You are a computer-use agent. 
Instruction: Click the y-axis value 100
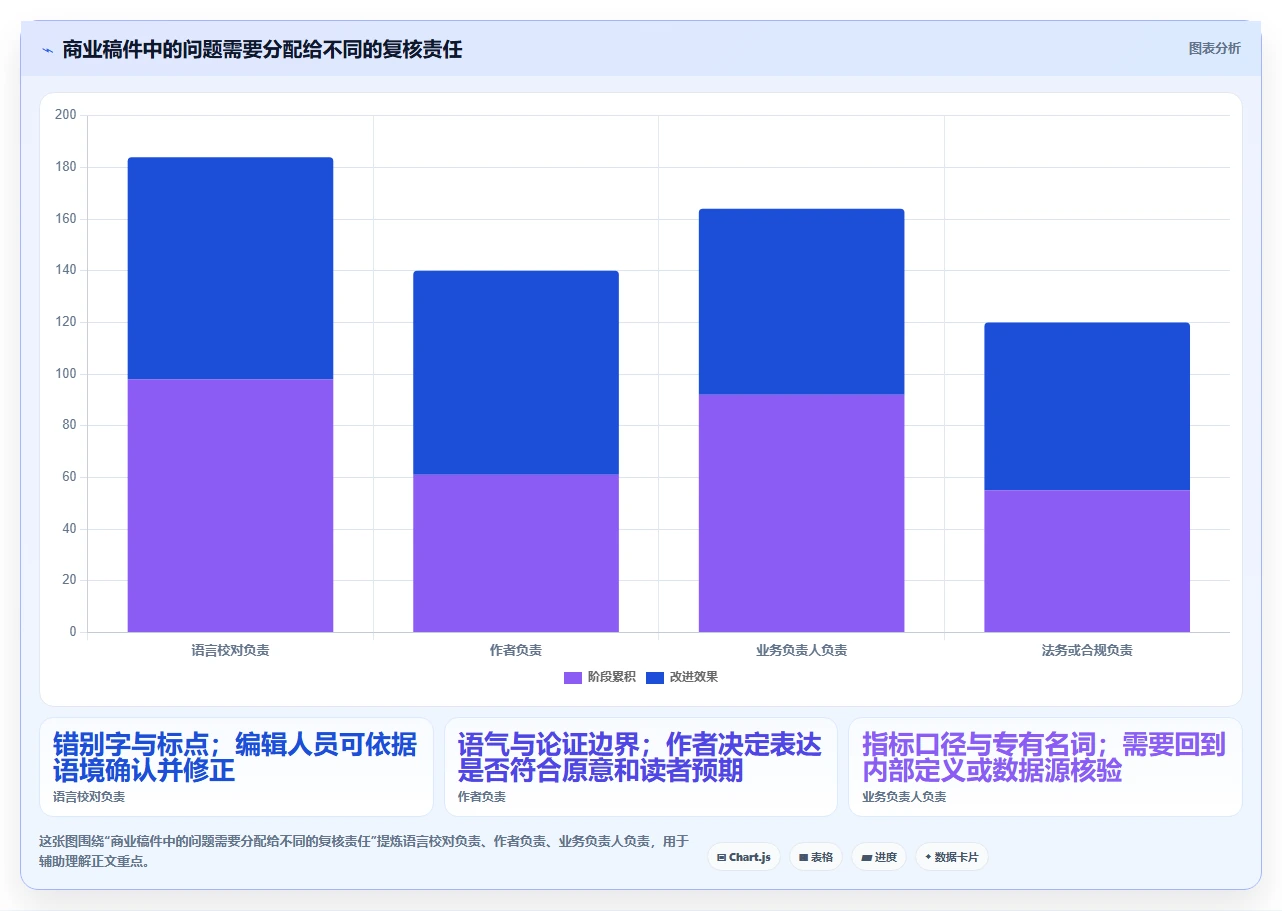tap(66, 374)
